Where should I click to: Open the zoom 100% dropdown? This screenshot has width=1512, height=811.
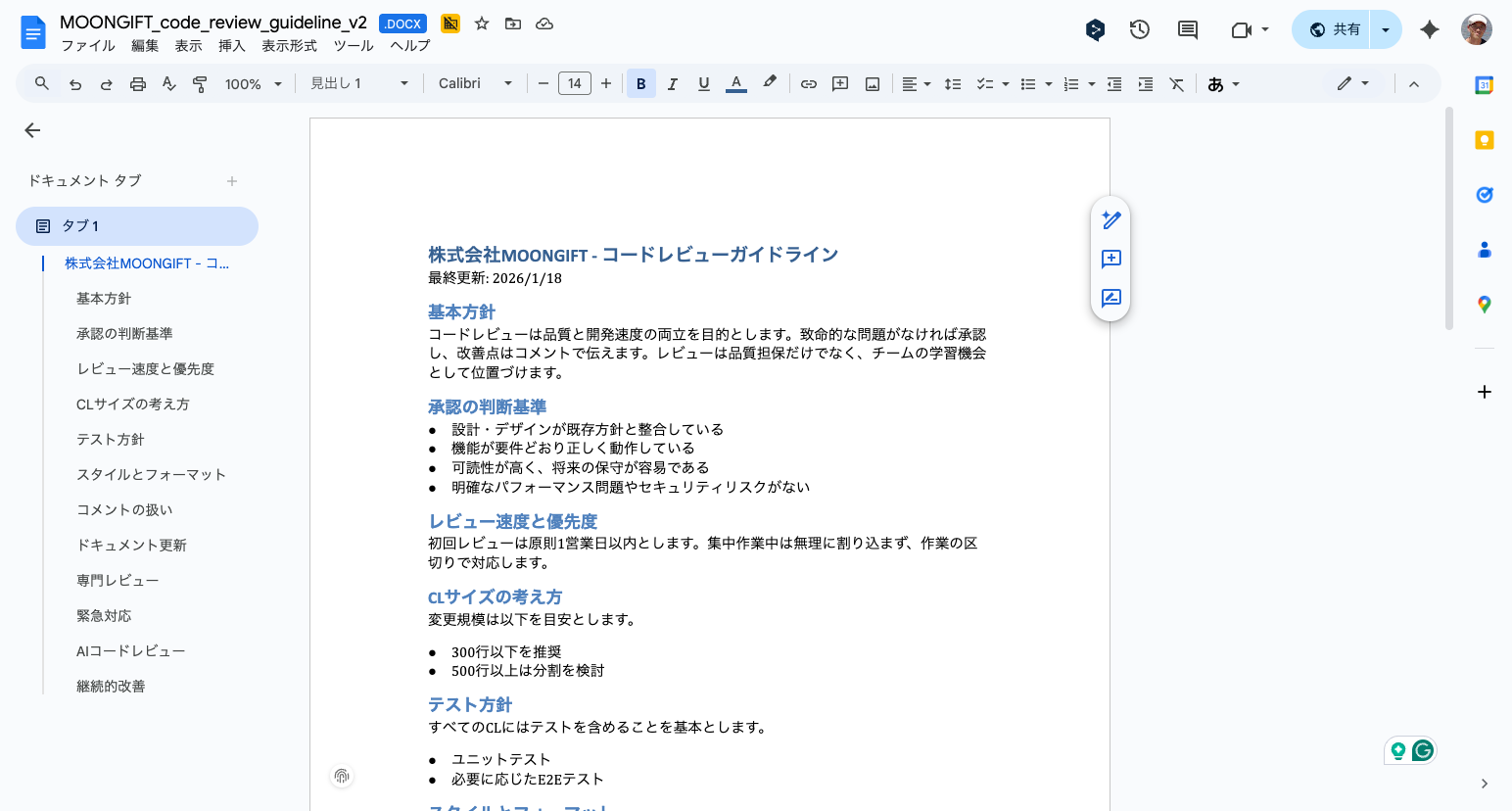tap(253, 84)
